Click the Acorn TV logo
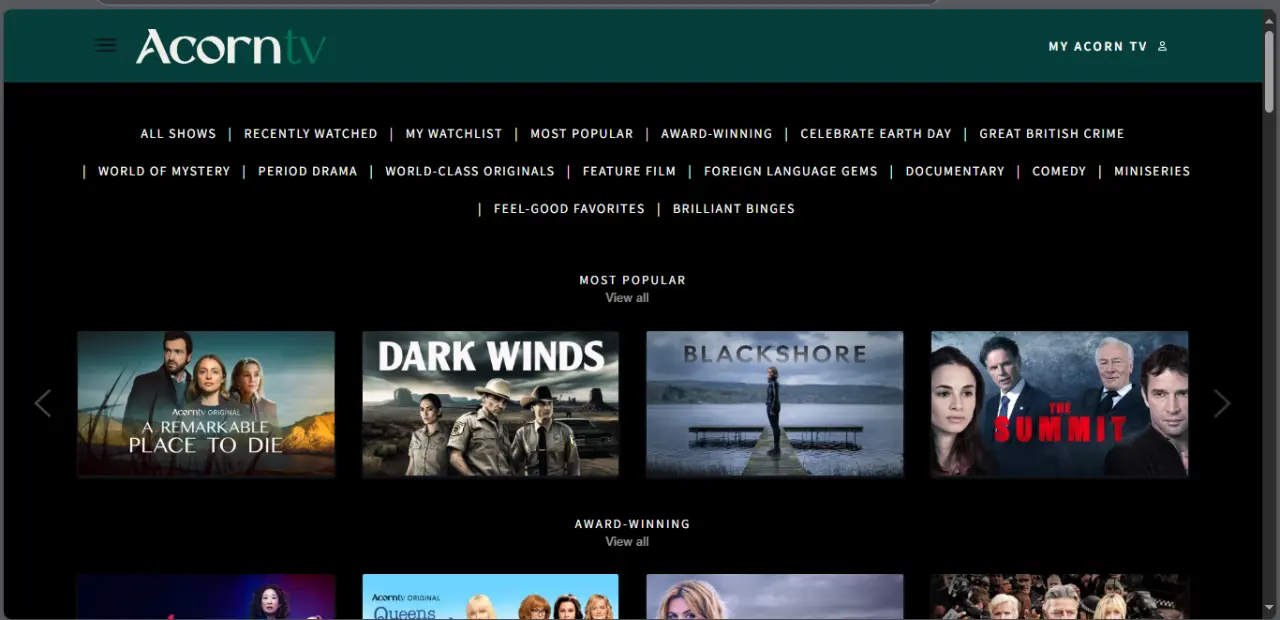The image size is (1280, 620). pyautogui.click(x=231, y=46)
